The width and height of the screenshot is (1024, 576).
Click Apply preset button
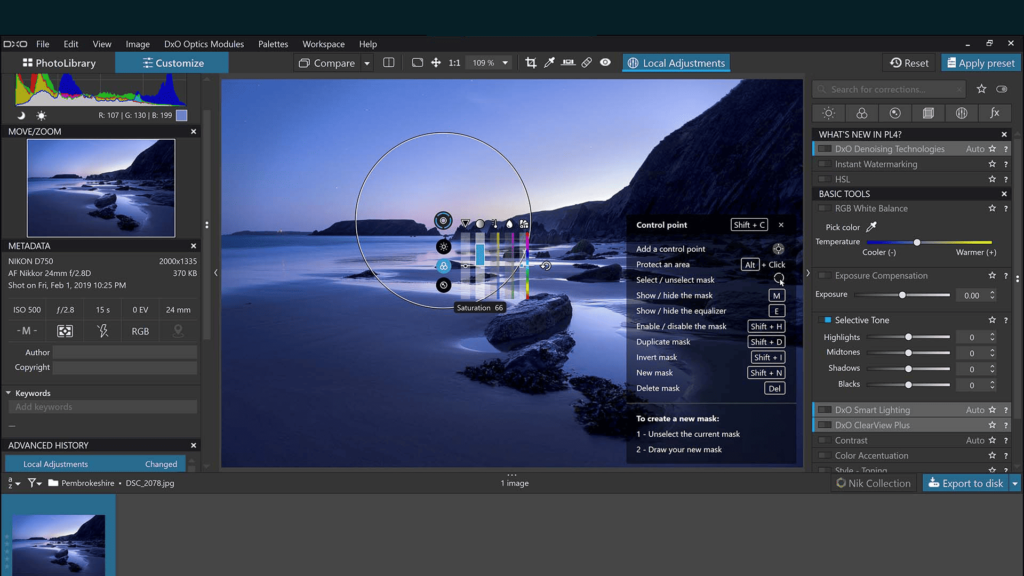tap(980, 63)
